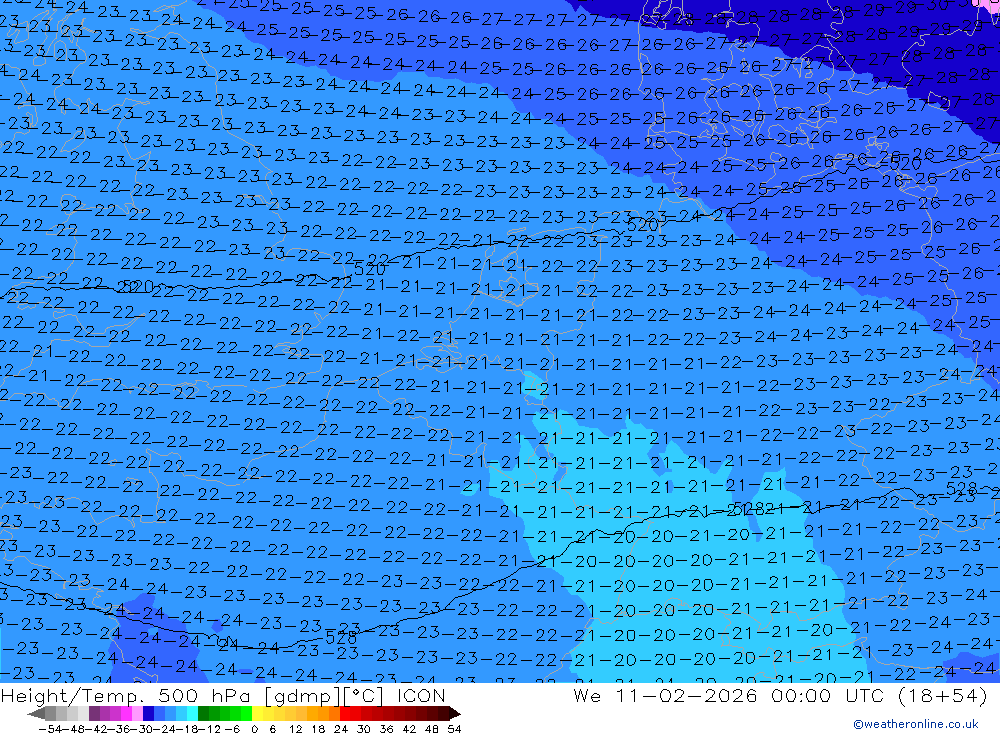The height and width of the screenshot is (733, 1000).
Task: Click the 'ICON' model name in the title
Action: point(421,695)
